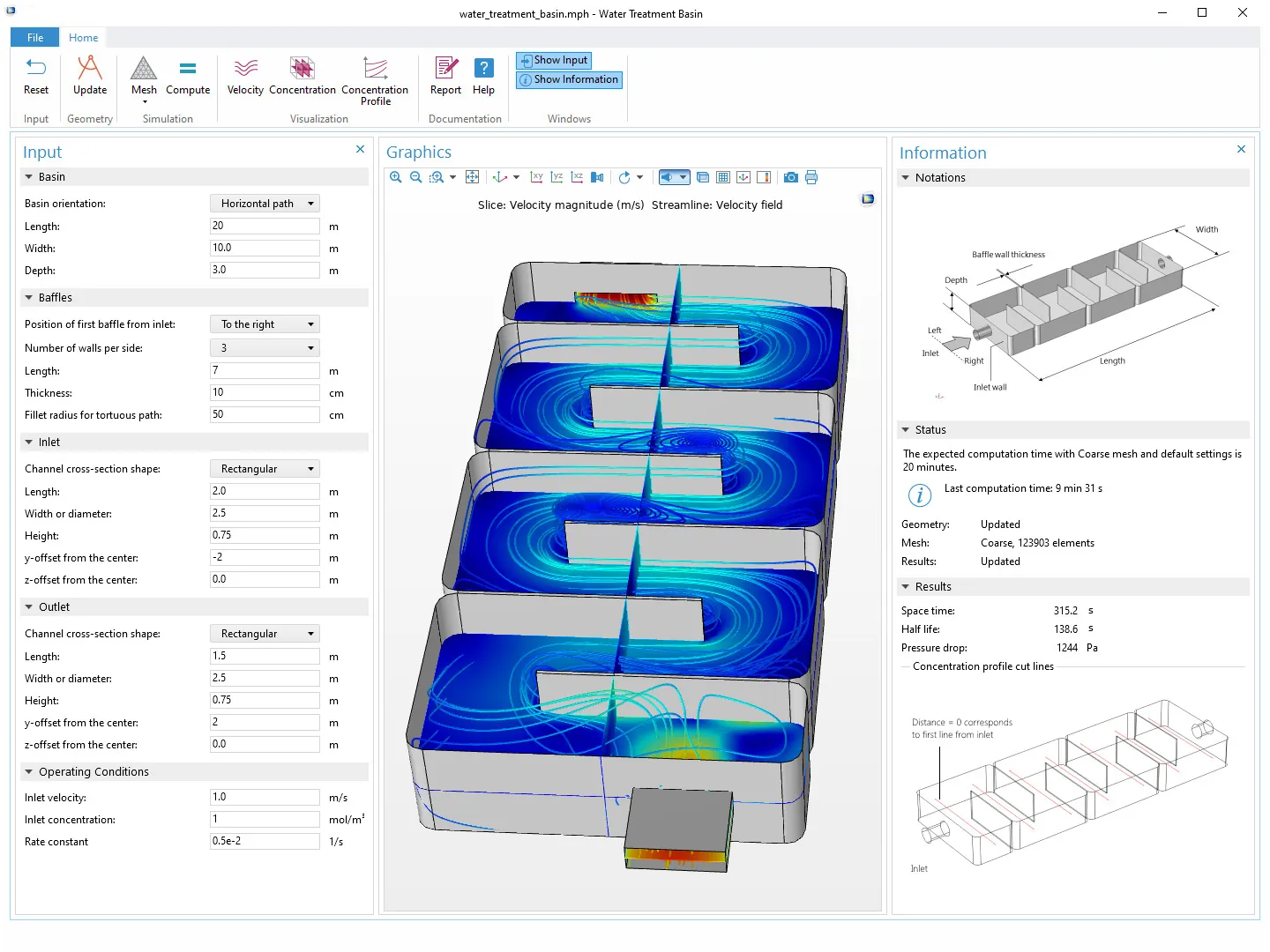1270x952 pixels.
Task: Click the Compute button
Action: pyautogui.click(x=188, y=76)
